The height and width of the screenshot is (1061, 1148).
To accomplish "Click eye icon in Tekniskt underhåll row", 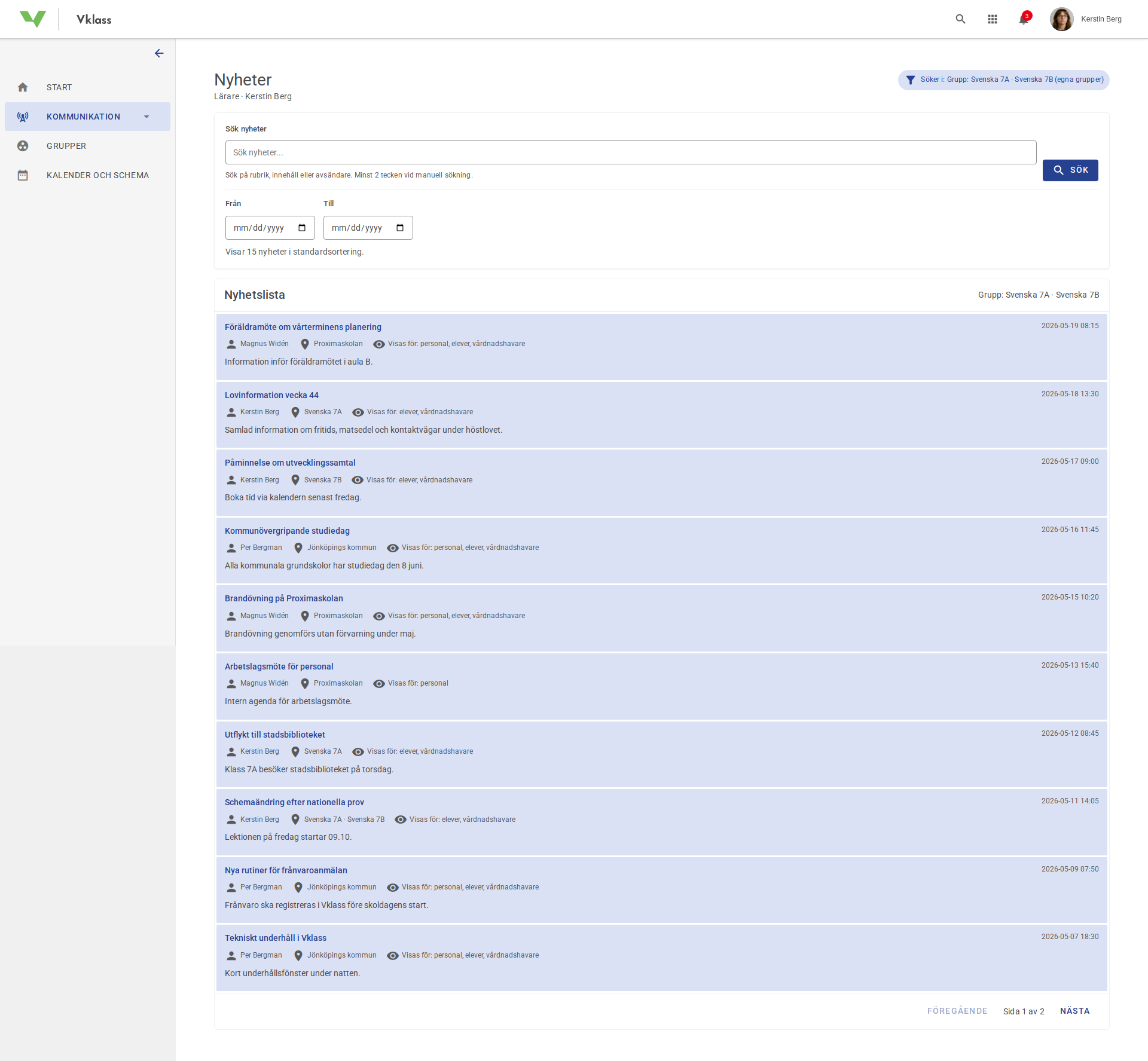I will 393,956.
